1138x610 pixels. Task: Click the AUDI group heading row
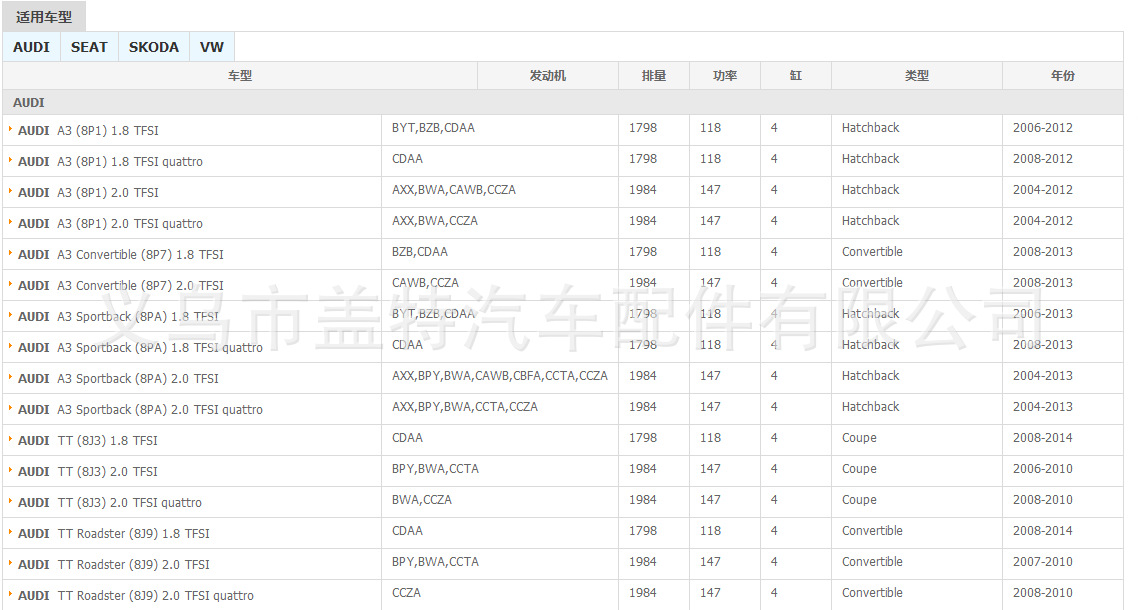563,102
